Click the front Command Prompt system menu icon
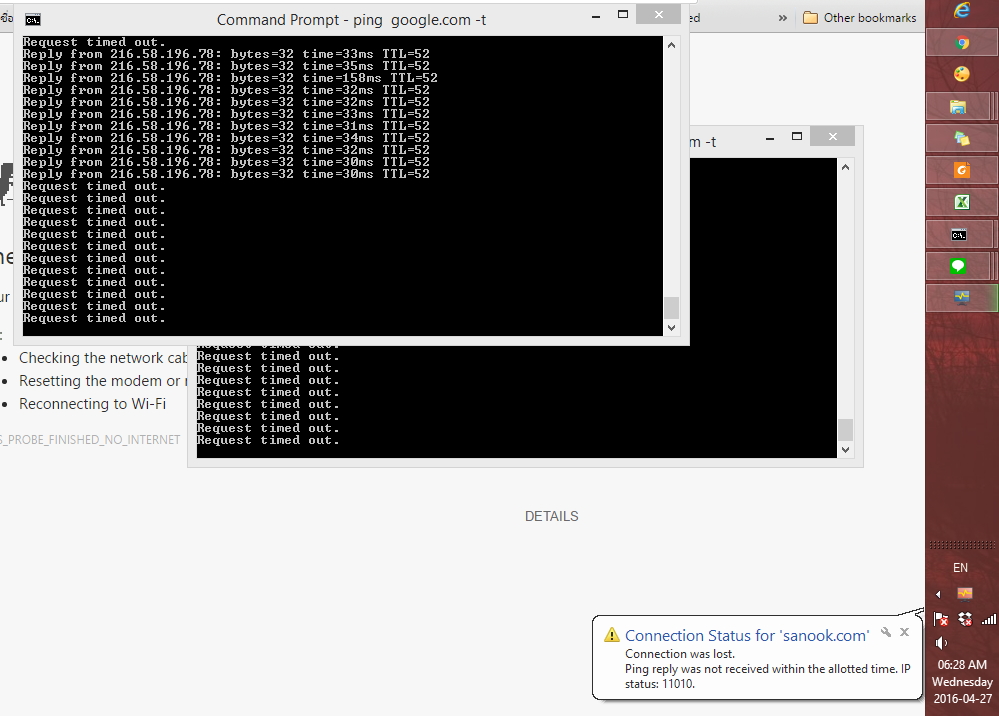Viewport: 999px width, 716px height. (x=32, y=20)
